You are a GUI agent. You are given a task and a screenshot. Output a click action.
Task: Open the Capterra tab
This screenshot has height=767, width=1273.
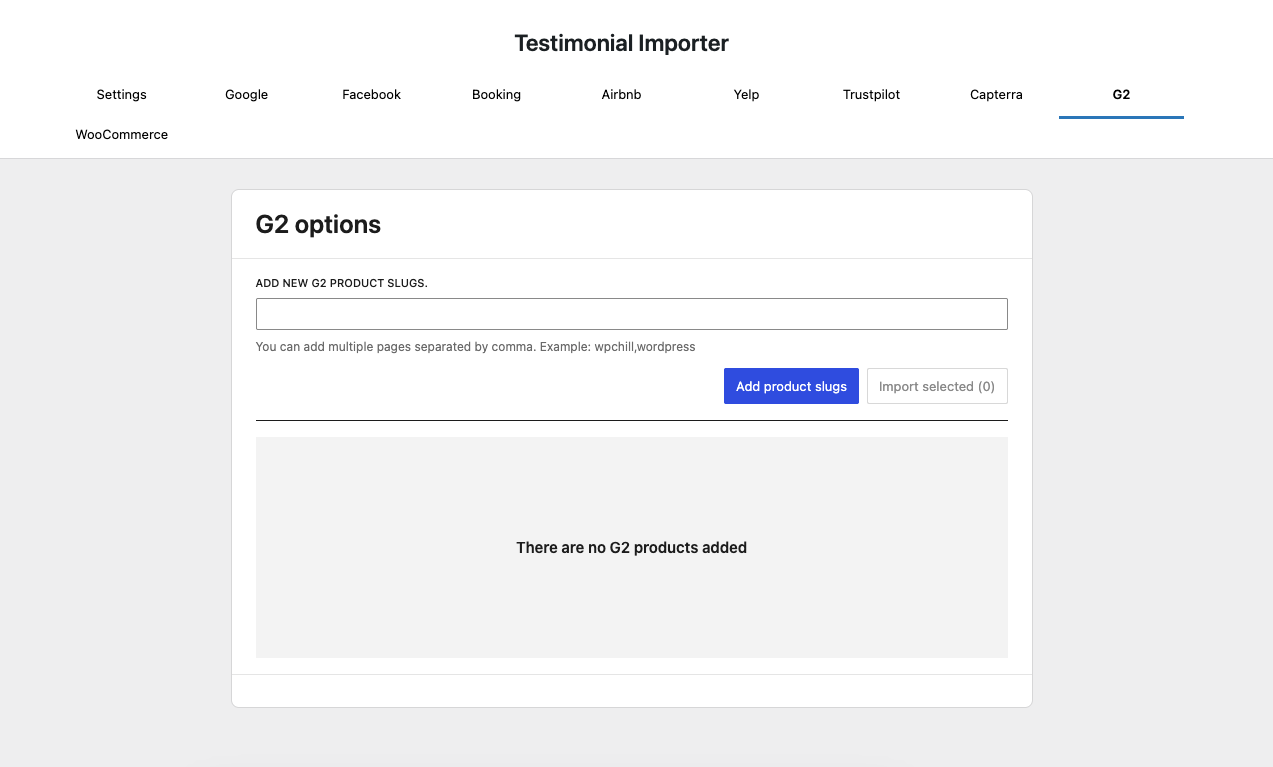click(x=997, y=94)
